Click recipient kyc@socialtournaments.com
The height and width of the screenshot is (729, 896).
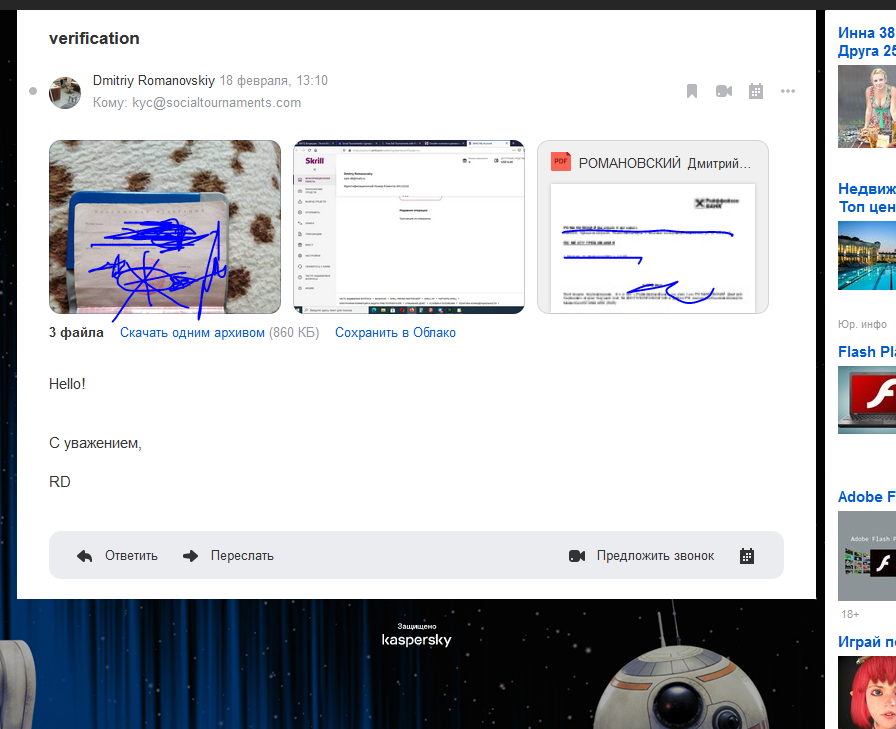coord(216,103)
